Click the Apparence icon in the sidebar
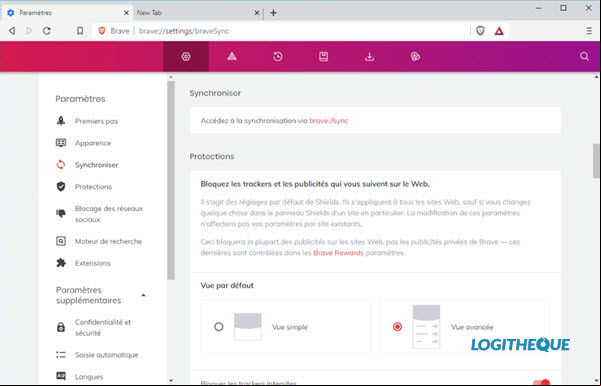 coord(61,143)
